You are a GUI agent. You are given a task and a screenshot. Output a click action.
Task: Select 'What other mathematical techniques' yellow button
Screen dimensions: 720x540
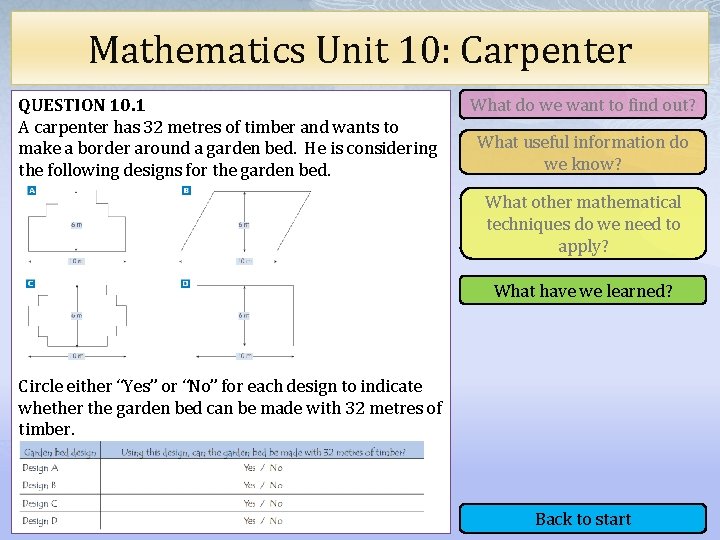(582, 224)
